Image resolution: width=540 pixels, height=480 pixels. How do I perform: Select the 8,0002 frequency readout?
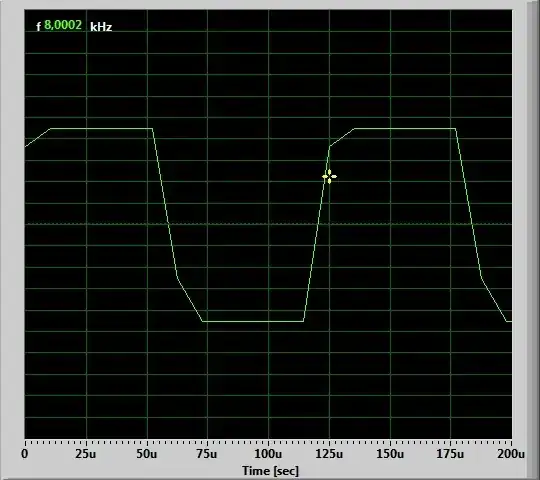coord(63,25)
